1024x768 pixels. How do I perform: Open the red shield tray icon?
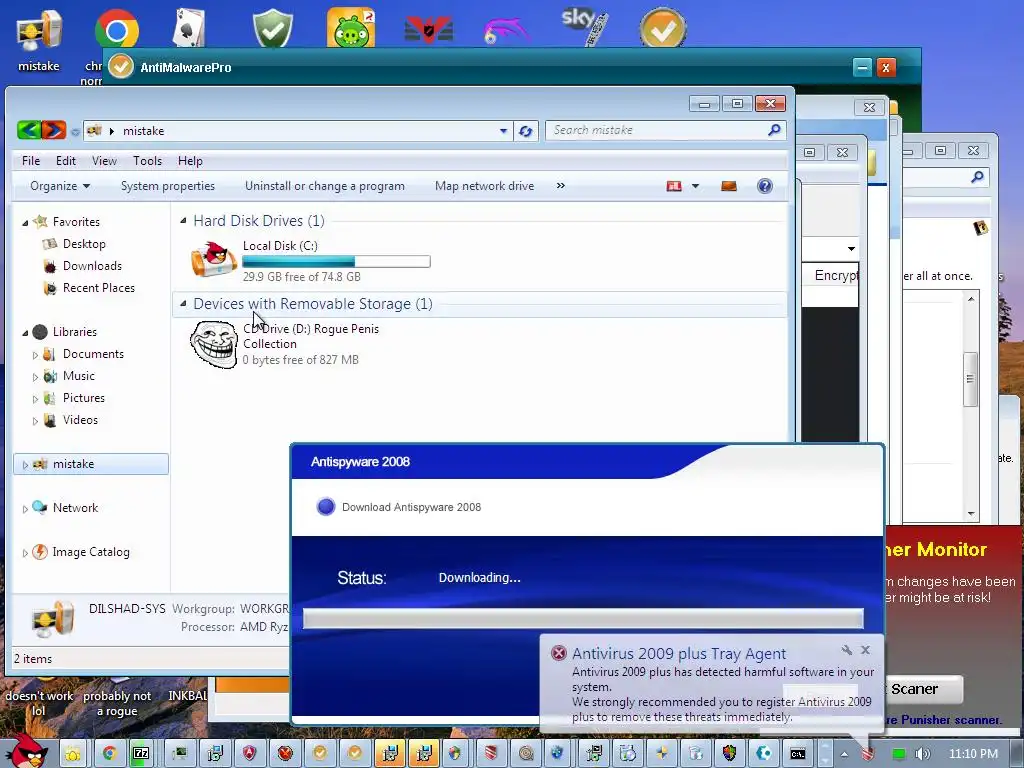click(867, 754)
